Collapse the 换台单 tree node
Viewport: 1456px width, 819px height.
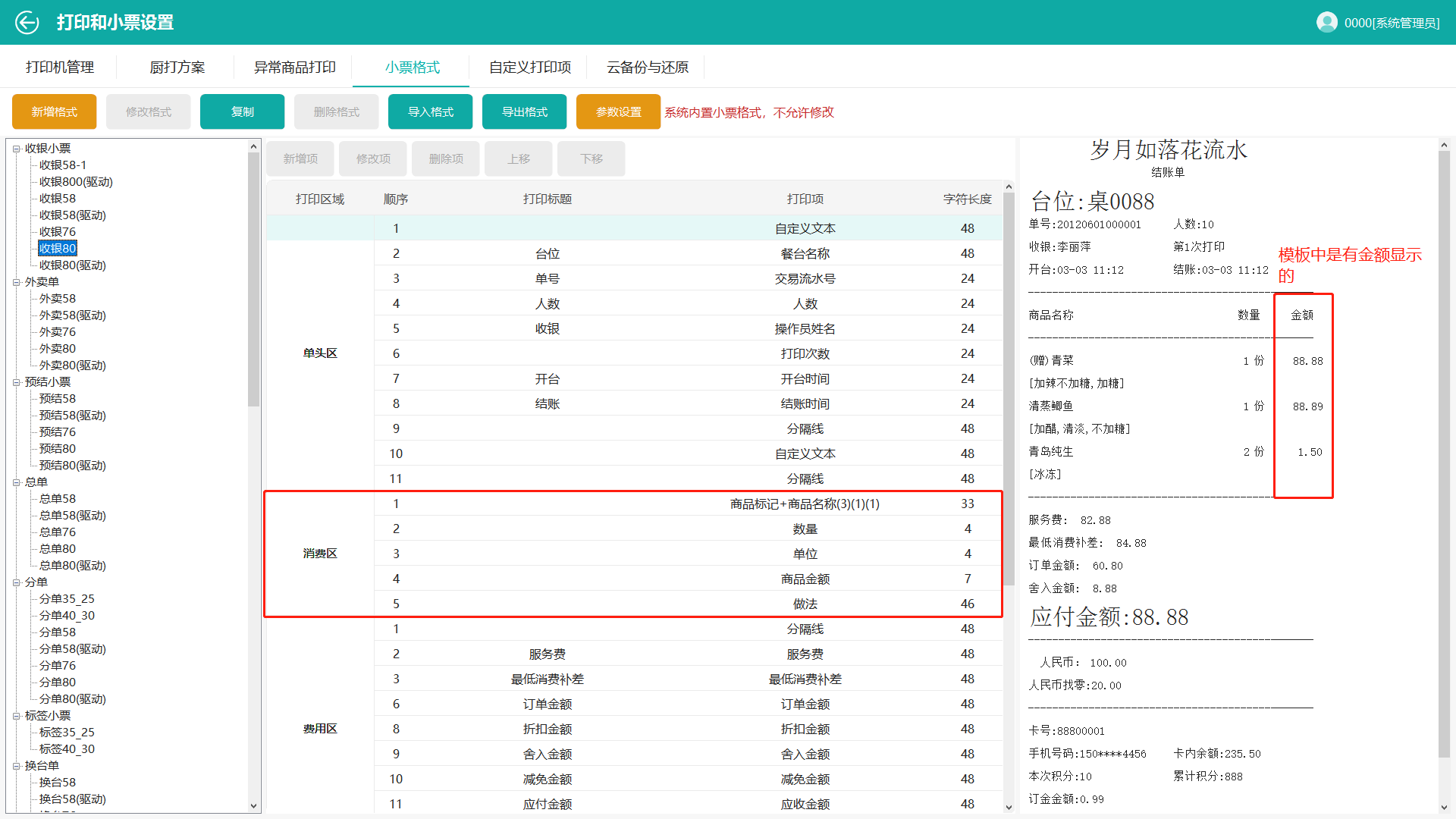click(x=16, y=766)
